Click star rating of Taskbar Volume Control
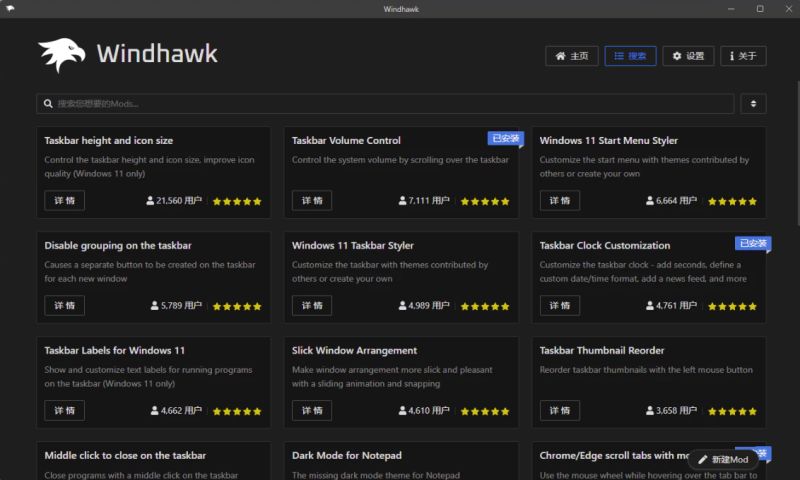Viewport: 800px width, 480px height. click(x=484, y=201)
